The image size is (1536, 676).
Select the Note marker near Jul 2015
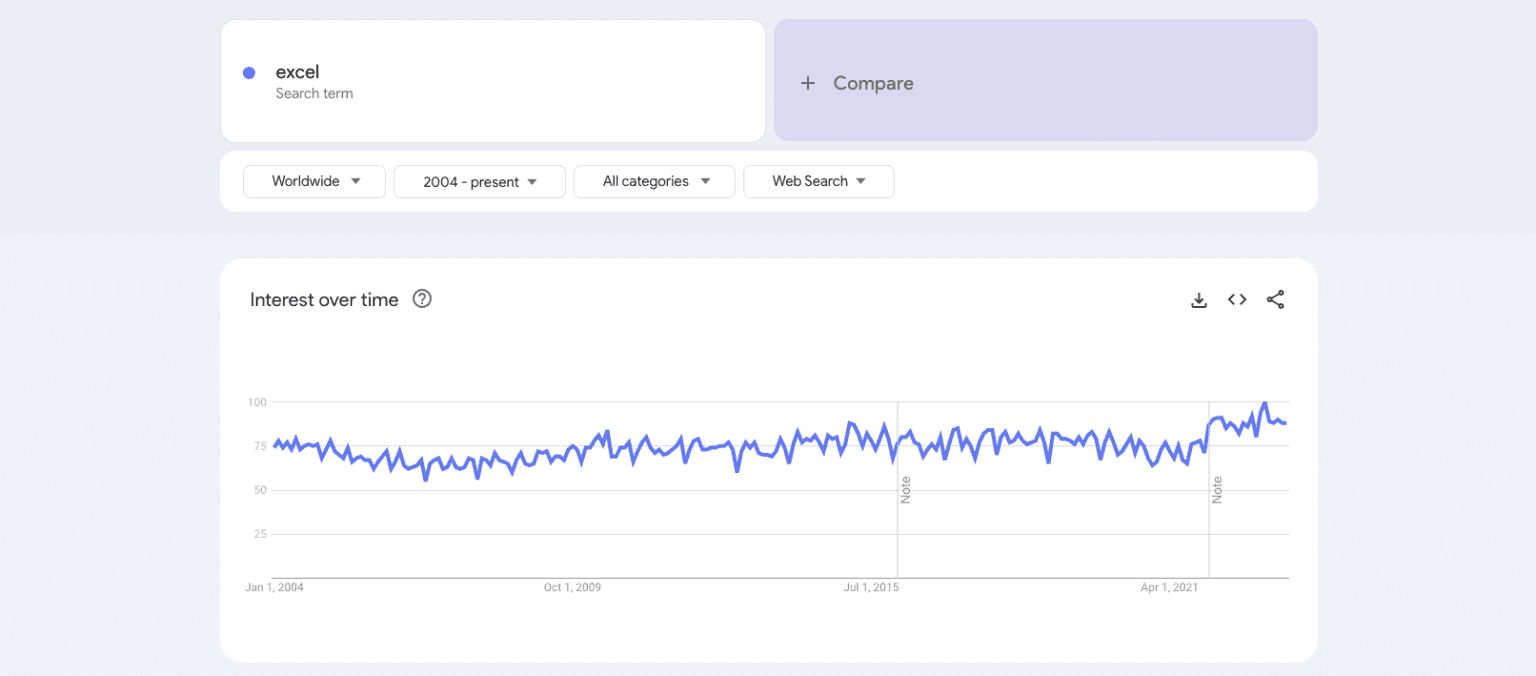tap(906, 490)
